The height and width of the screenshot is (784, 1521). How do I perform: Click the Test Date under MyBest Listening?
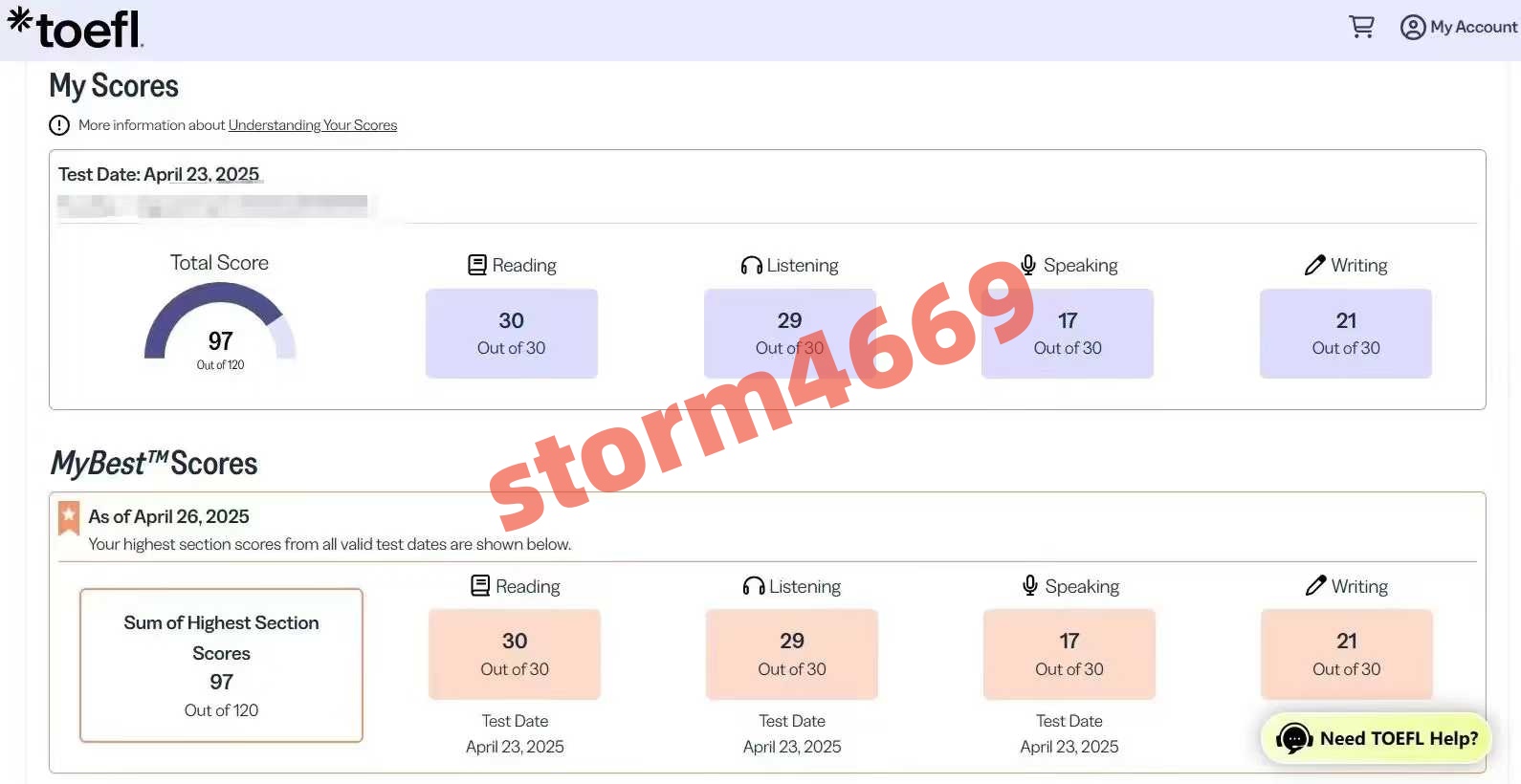[x=792, y=733]
